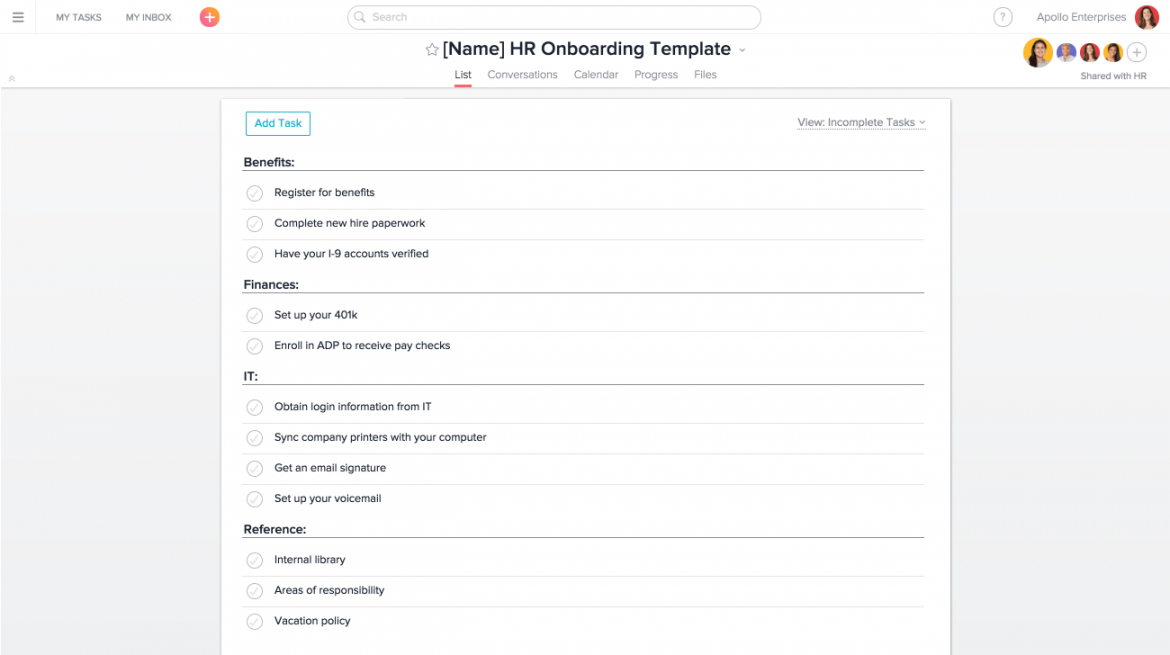Mark Register for benefits as complete
1170x655 pixels.
click(255, 193)
